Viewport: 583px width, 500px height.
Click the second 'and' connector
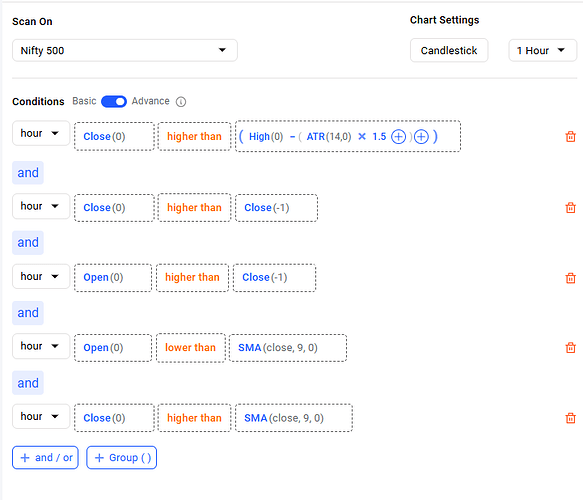click(28, 242)
